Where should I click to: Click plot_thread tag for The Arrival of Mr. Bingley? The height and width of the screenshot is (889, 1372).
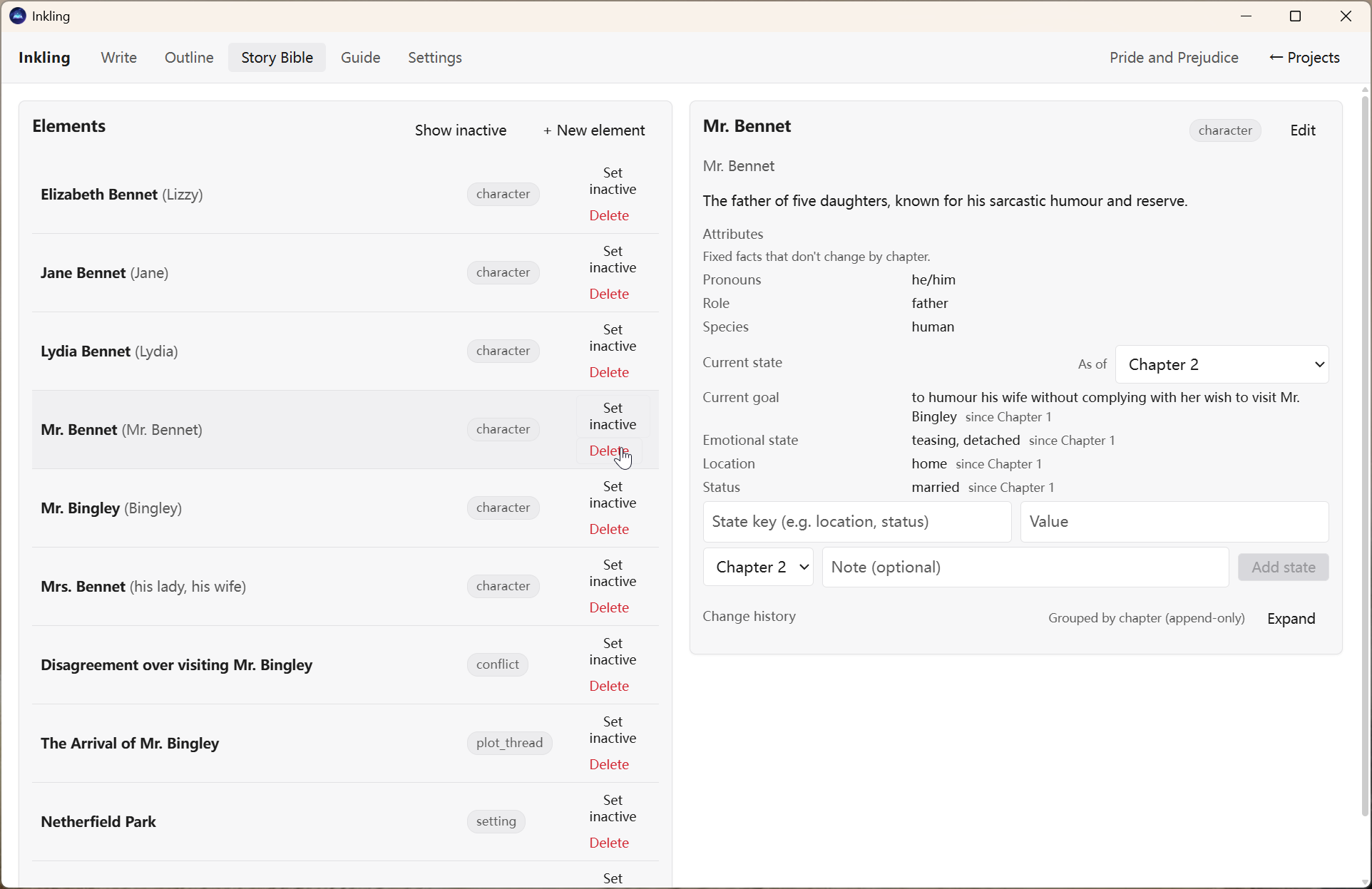(509, 743)
